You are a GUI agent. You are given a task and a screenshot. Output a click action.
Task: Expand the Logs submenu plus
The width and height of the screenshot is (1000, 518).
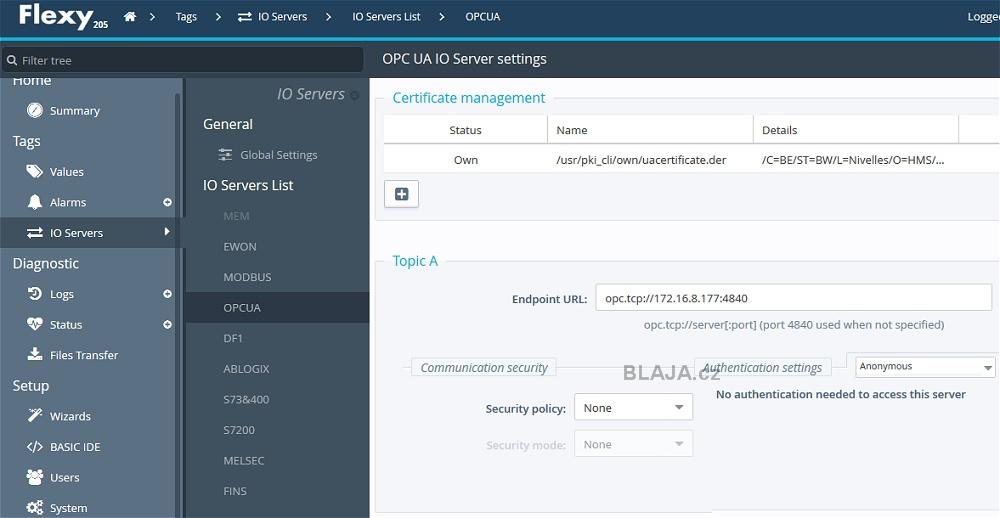[167, 293]
